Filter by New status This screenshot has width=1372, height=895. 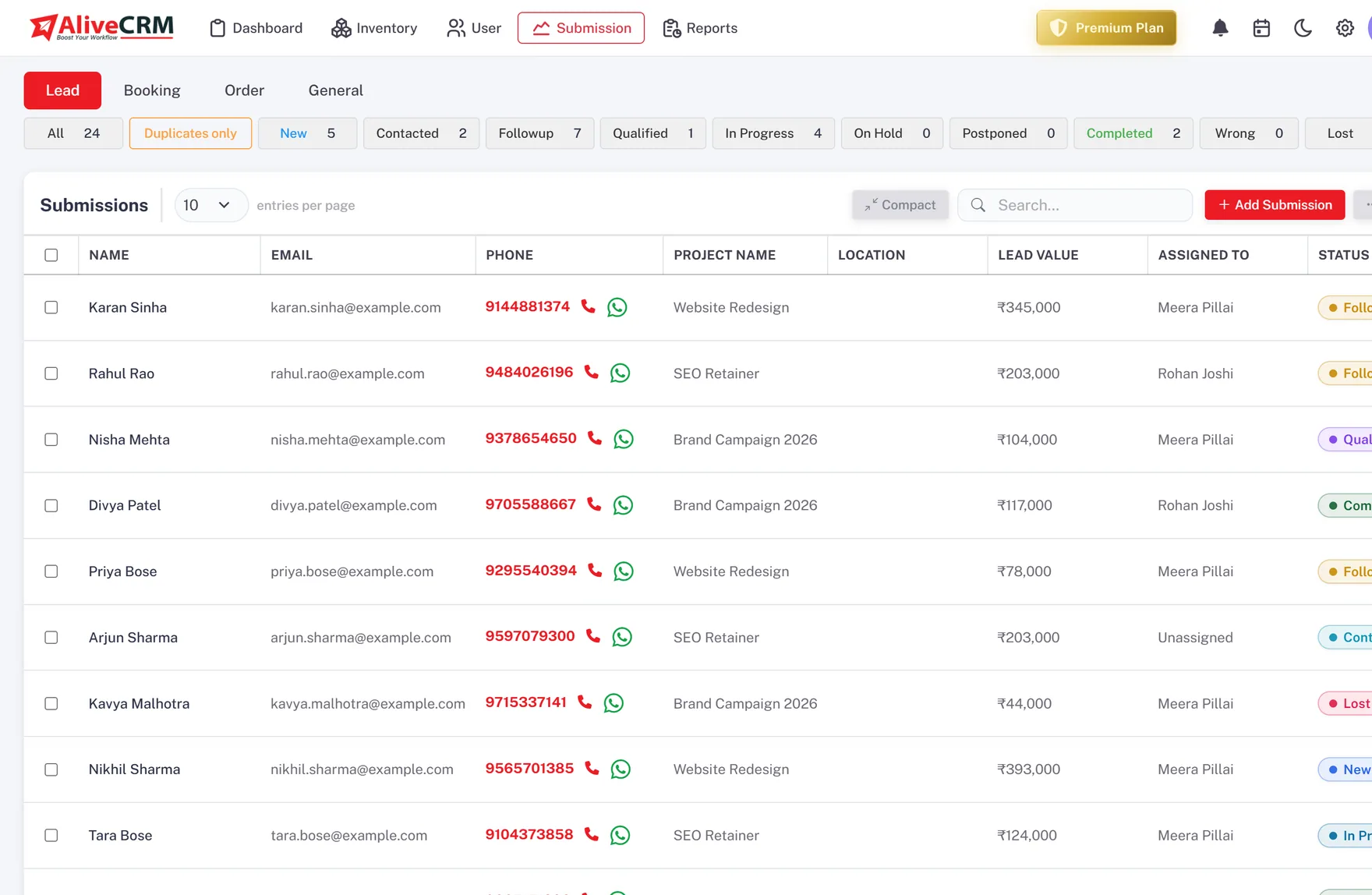tap(307, 133)
